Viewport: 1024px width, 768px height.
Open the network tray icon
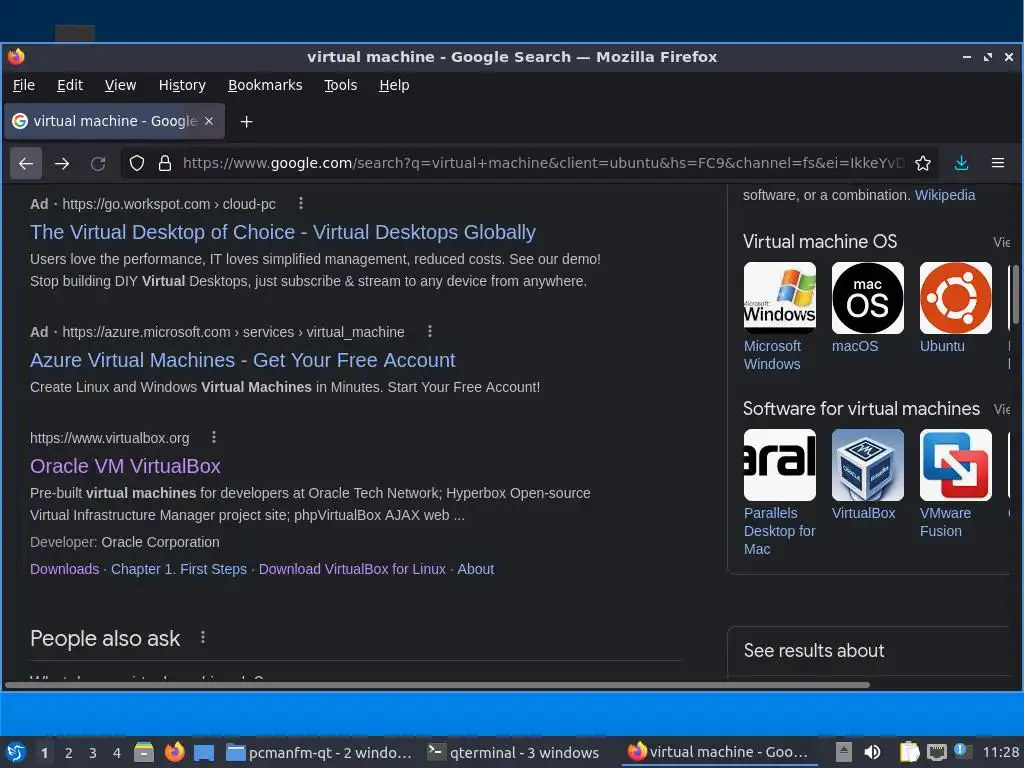coord(936,752)
